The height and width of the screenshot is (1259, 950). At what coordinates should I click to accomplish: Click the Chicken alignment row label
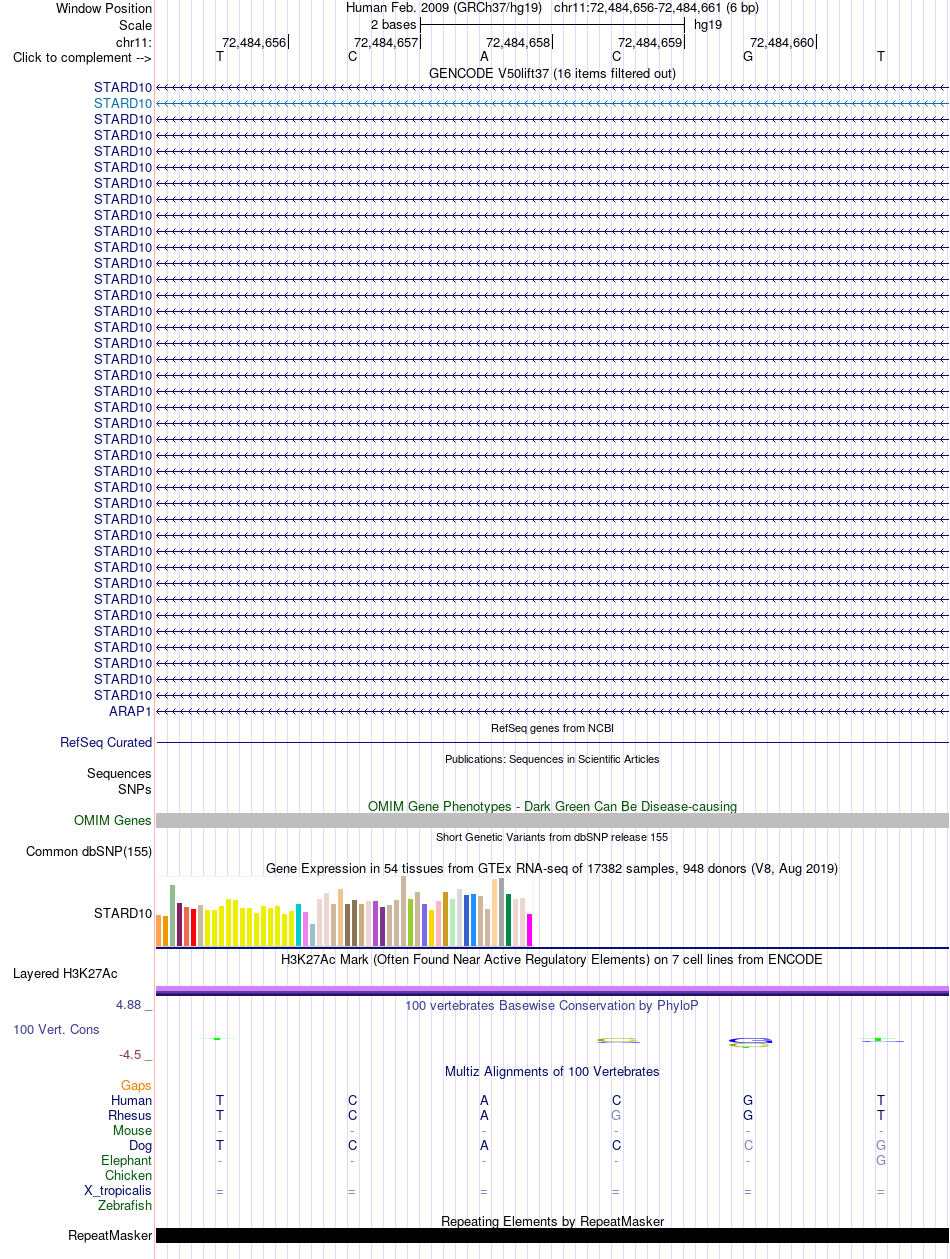(129, 1175)
